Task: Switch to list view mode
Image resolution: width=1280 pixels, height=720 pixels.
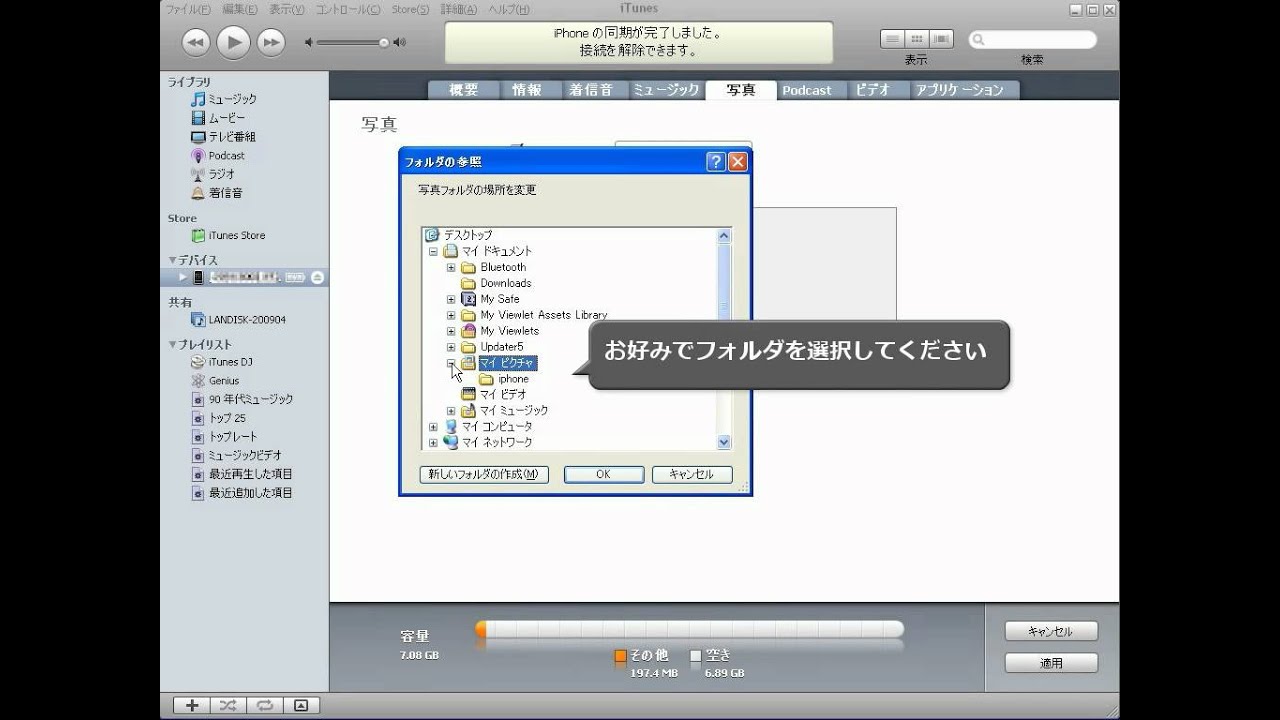Action: click(892, 39)
